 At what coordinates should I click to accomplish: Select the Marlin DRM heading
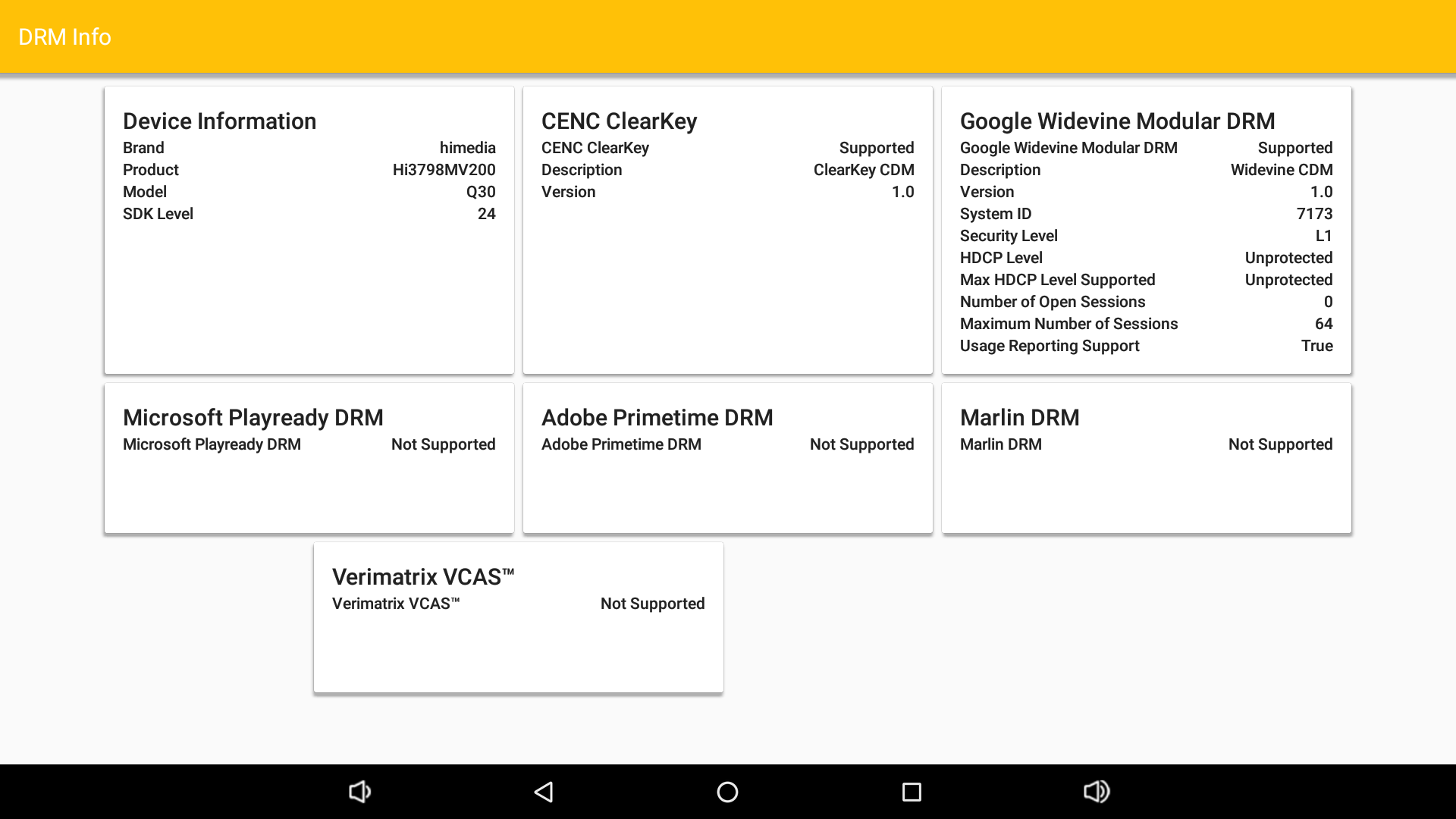(x=1019, y=418)
